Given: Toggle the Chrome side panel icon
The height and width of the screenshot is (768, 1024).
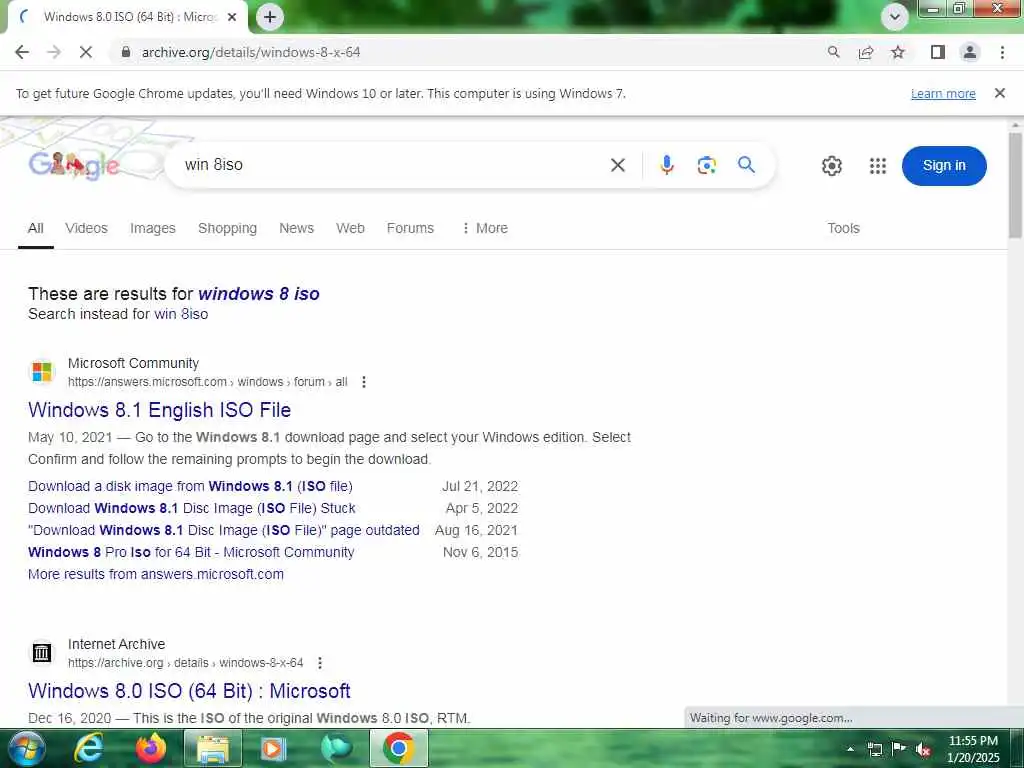Looking at the screenshot, I should [x=938, y=52].
